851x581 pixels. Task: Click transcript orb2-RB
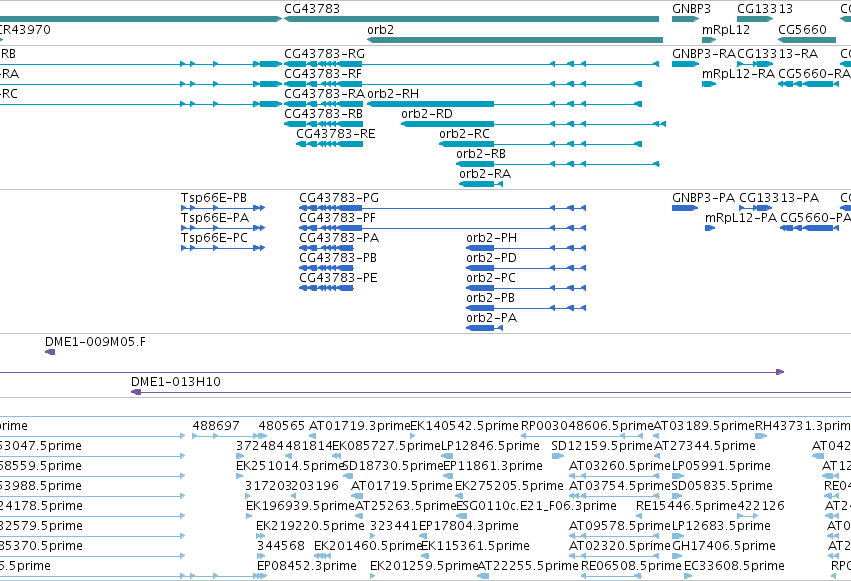(558, 164)
